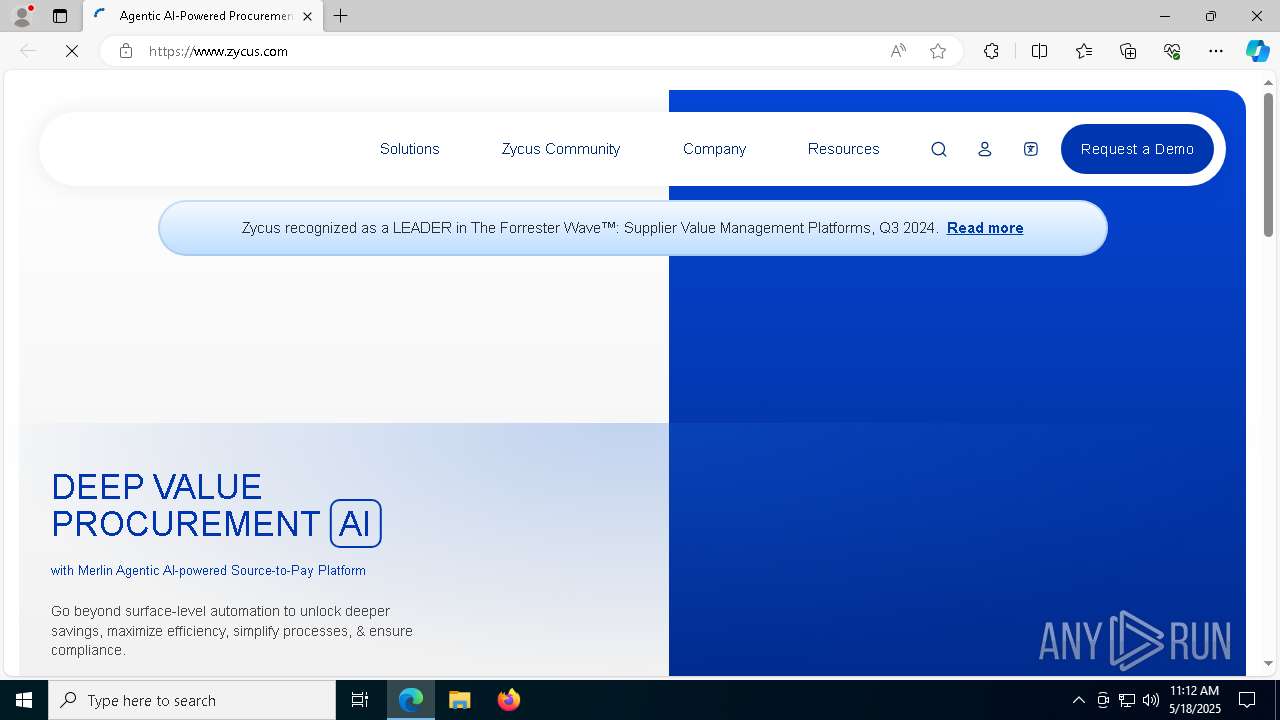Open Task View
Image resolution: width=1280 pixels, height=720 pixels.
pyautogui.click(x=360, y=700)
